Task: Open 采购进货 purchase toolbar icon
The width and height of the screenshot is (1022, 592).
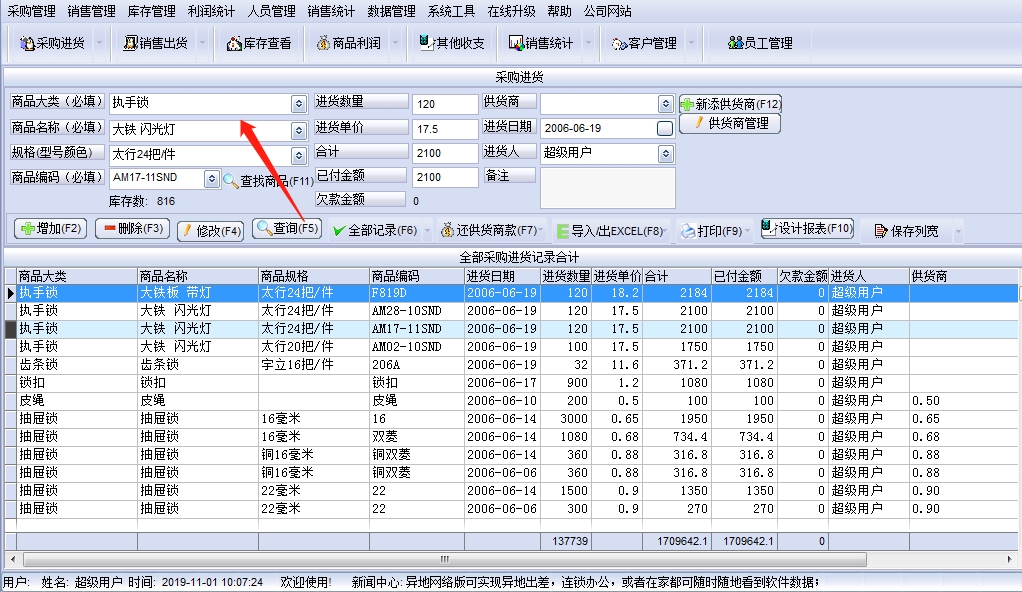Action: 27,44
